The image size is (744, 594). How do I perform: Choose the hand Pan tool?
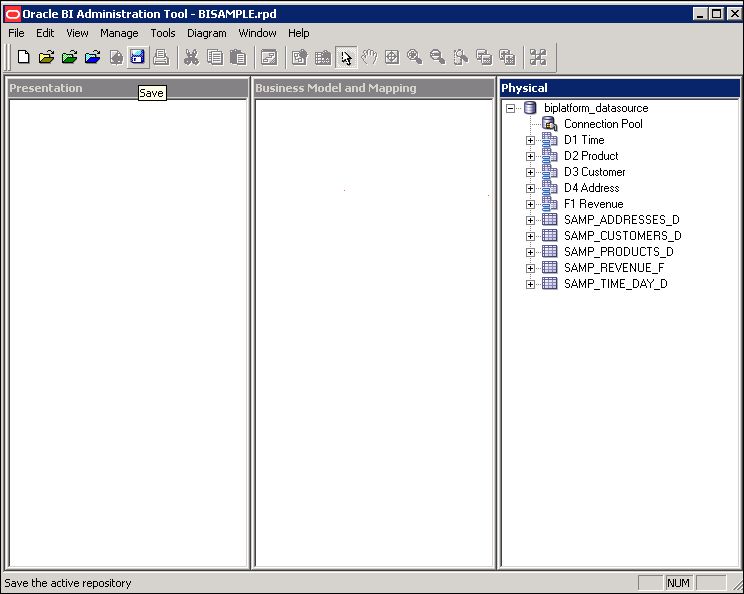coord(369,57)
